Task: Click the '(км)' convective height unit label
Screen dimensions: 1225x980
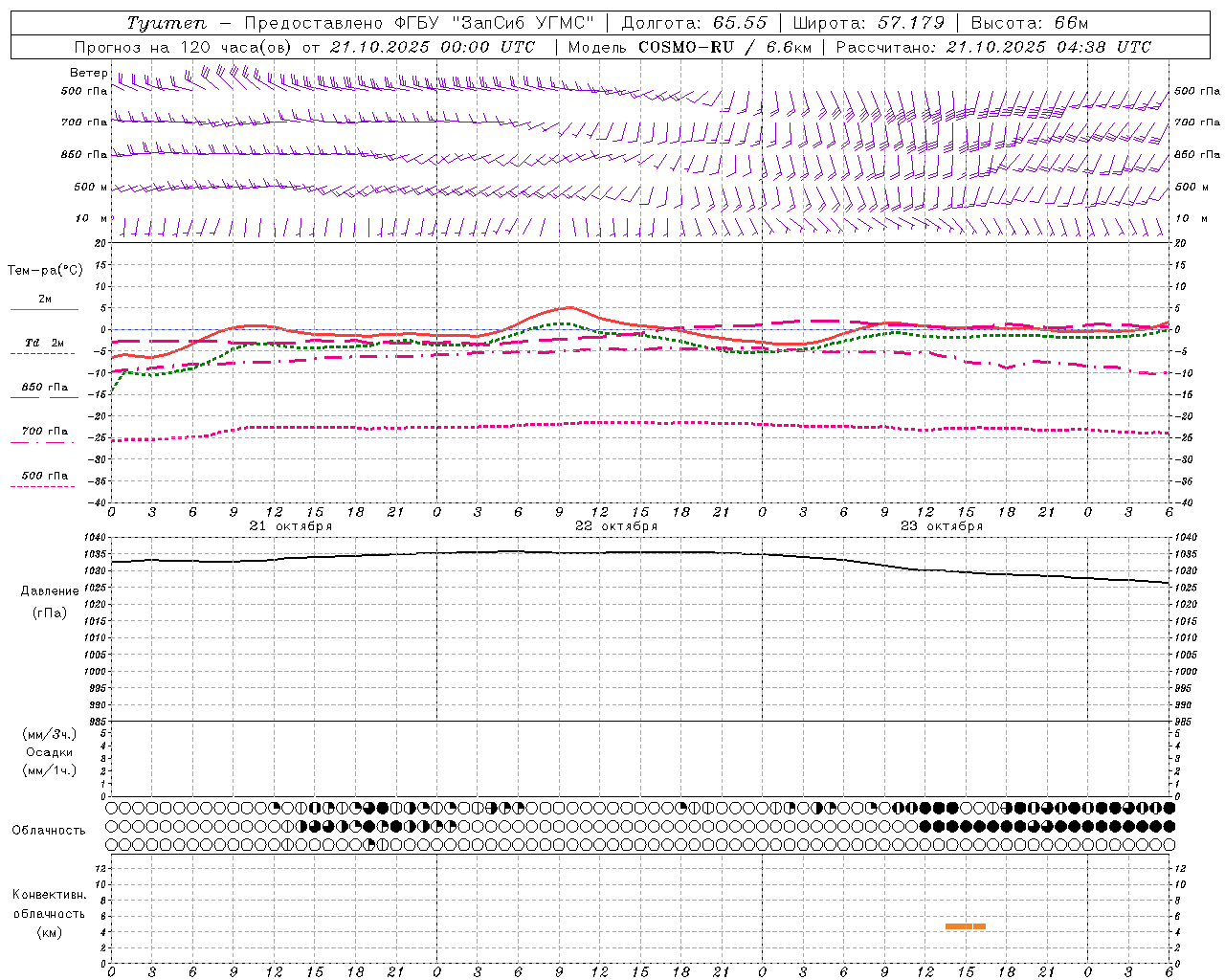Action: 50,932
